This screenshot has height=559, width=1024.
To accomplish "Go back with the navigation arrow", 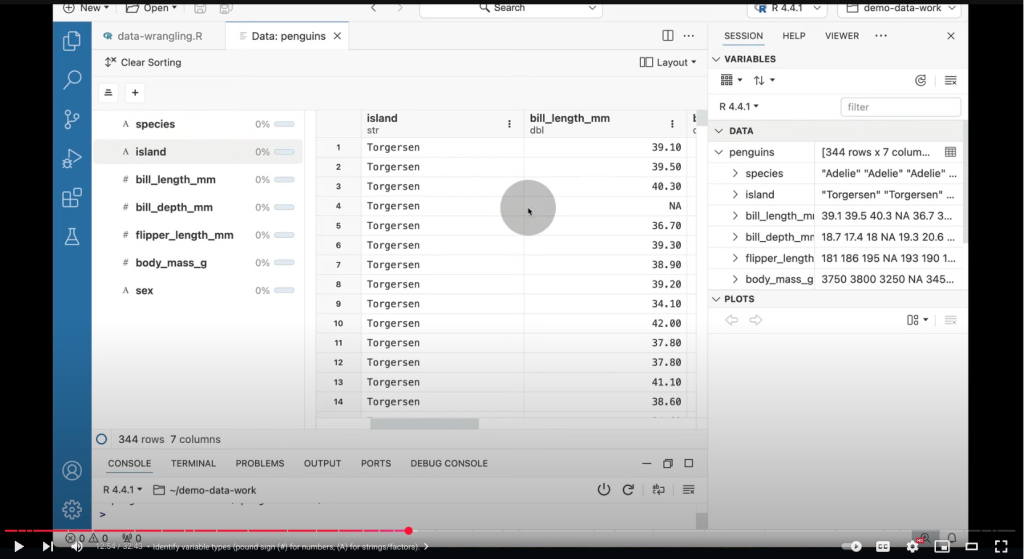I will [x=374, y=8].
